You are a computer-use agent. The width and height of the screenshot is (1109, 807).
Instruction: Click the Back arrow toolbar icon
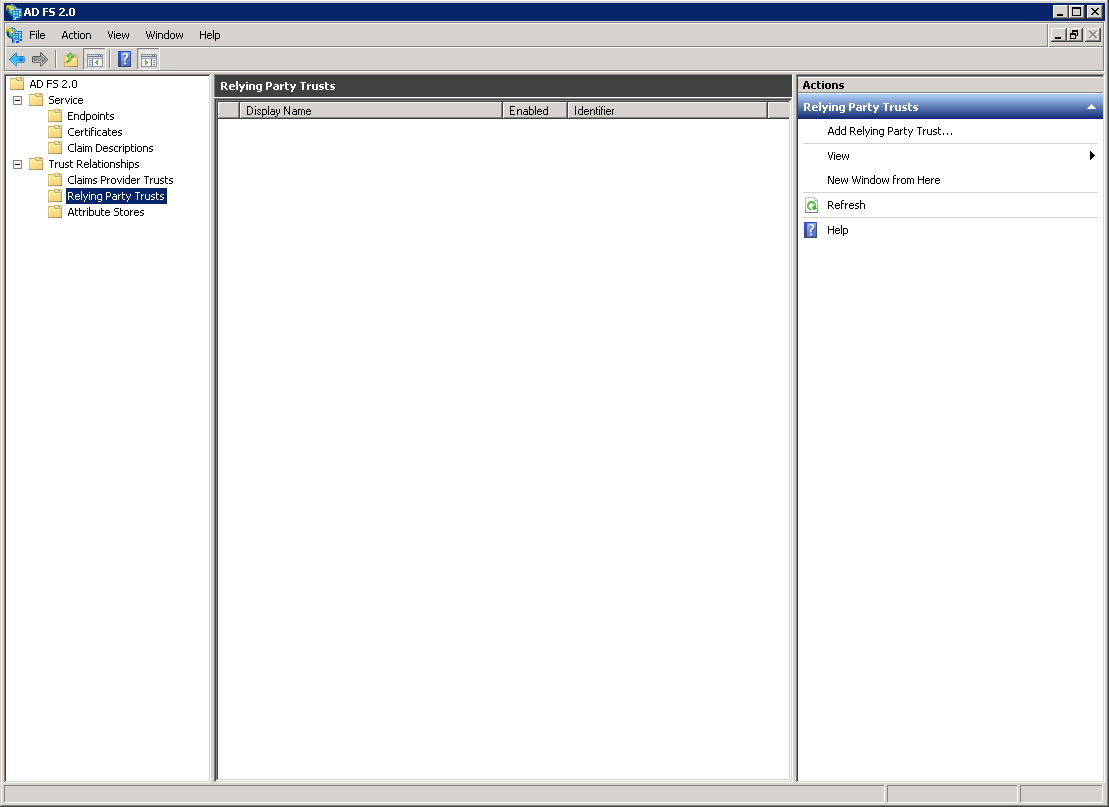tap(17, 60)
